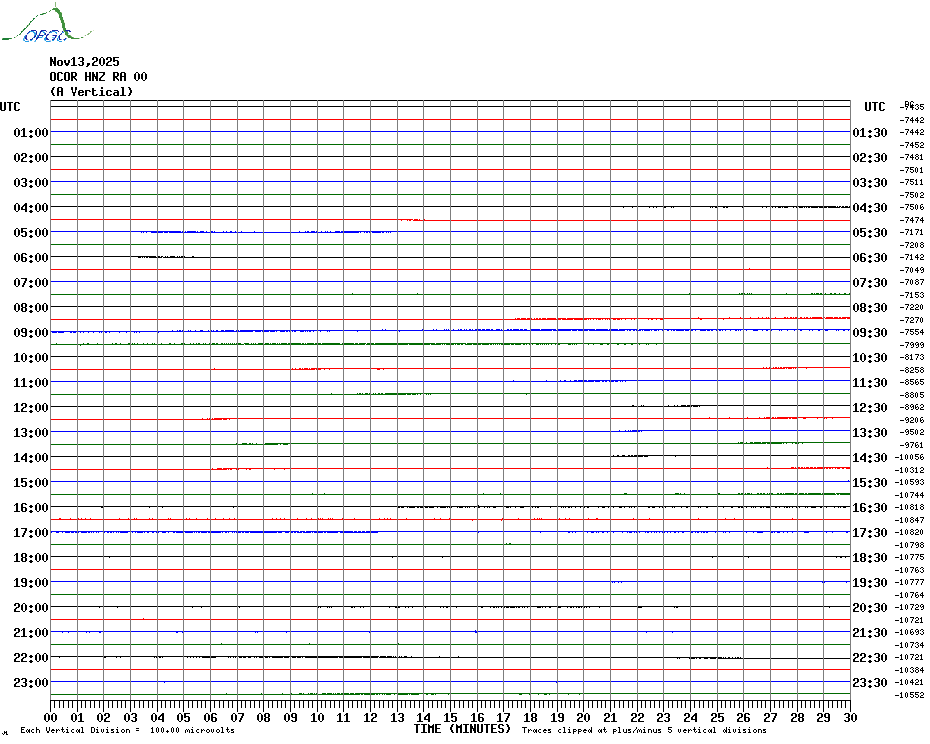
Task: Select the 01:00 time label
Action: [31, 132]
